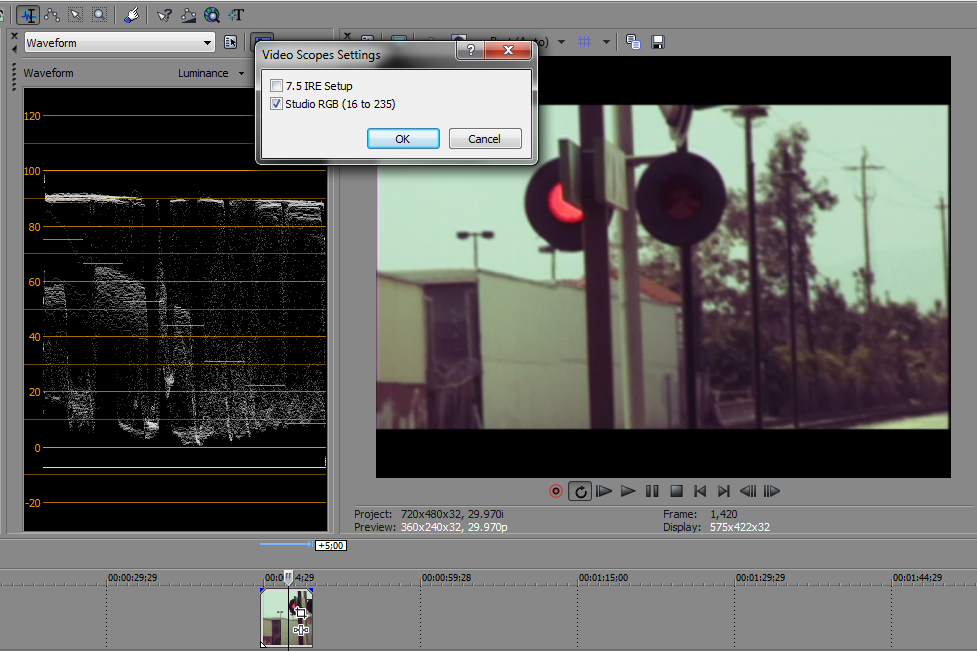
Task: Click OK in Video Scopes Settings
Action: pos(402,139)
